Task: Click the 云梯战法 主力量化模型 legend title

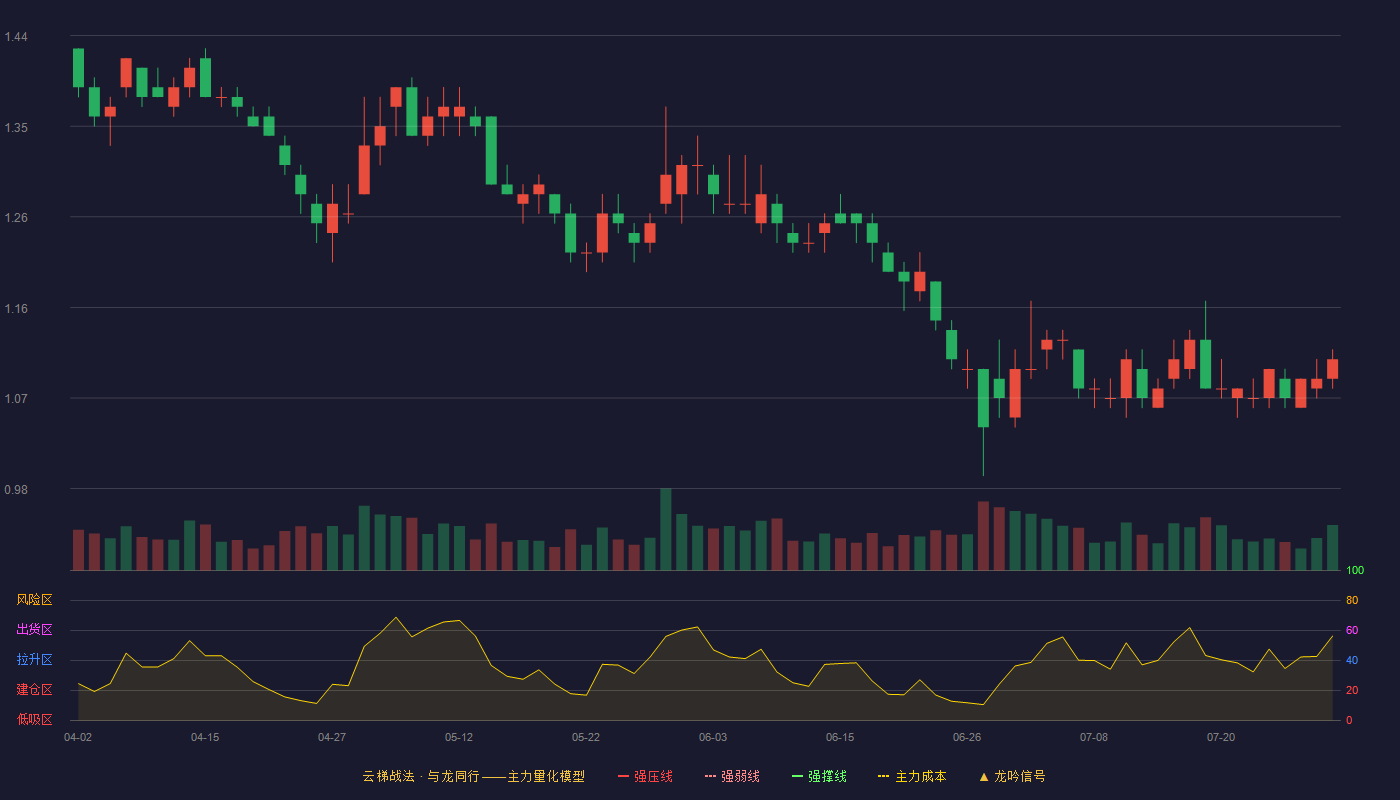Action: pos(473,776)
